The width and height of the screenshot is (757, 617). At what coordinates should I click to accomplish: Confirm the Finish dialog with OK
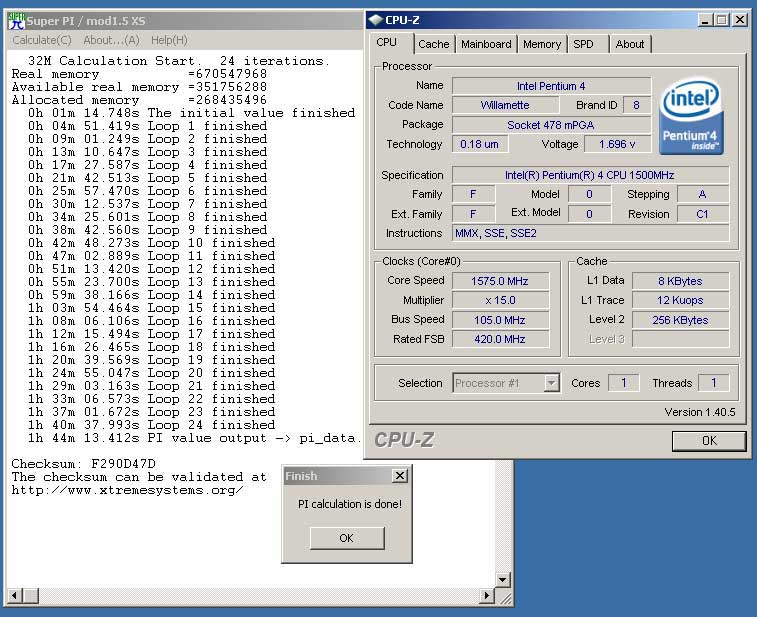tap(347, 538)
